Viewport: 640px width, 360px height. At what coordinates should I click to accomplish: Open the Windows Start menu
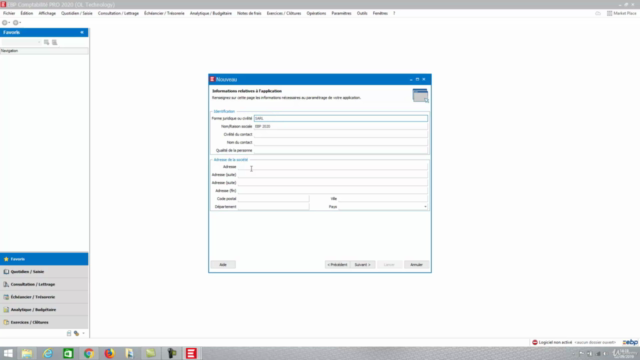click(8, 353)
